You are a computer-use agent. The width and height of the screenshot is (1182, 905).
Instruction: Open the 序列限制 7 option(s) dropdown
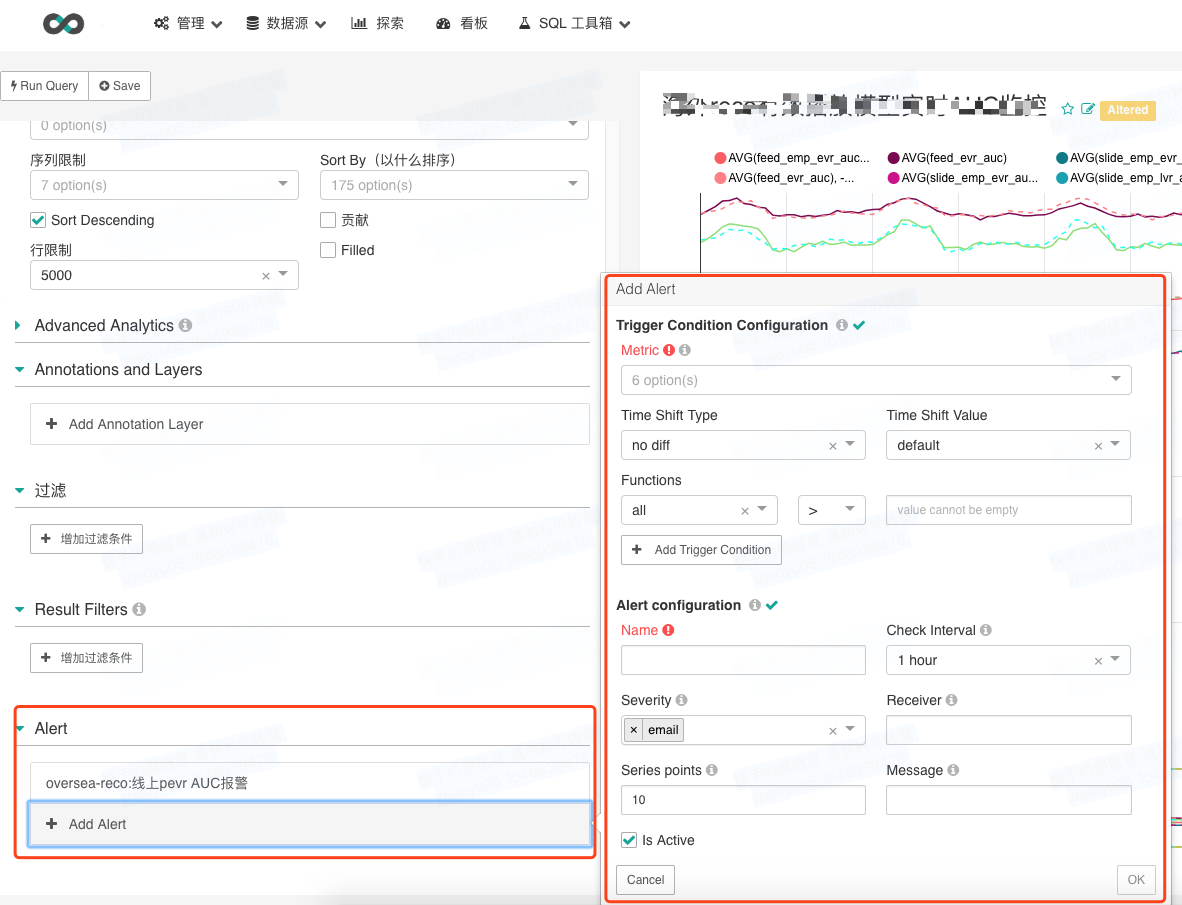(x=164, y=185)
